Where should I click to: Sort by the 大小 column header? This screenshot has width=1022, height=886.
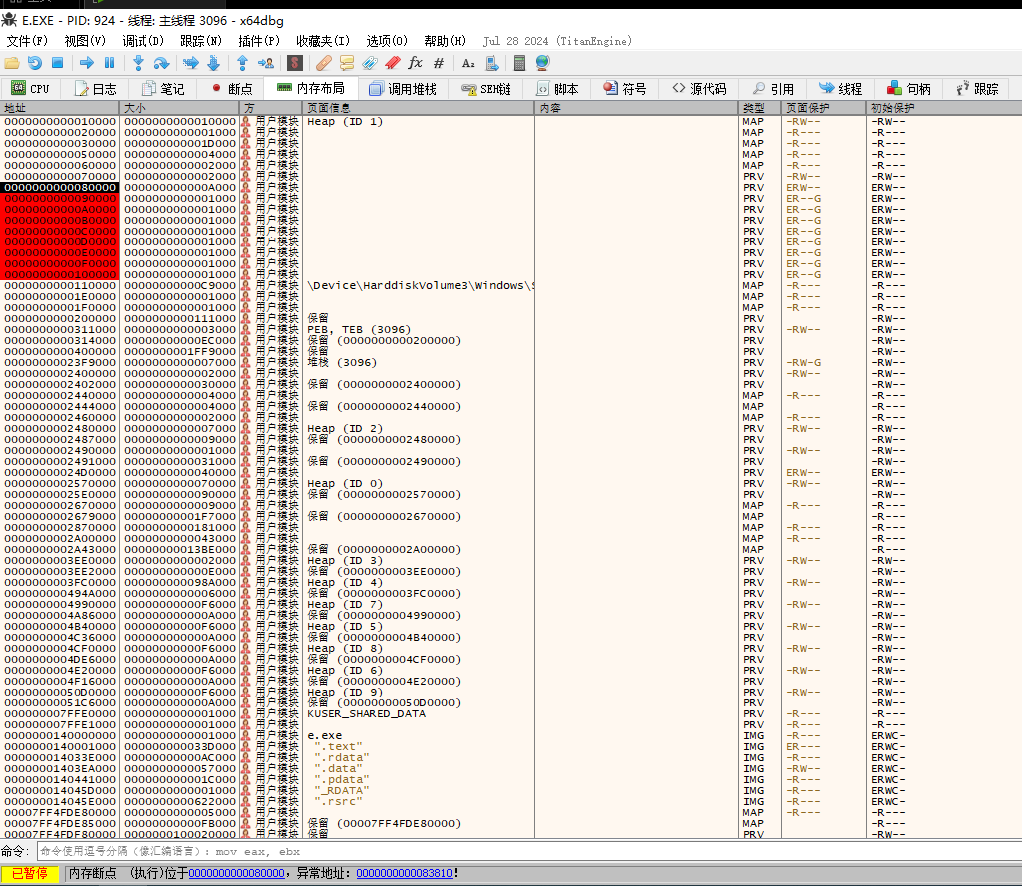(x=179, y=108)
